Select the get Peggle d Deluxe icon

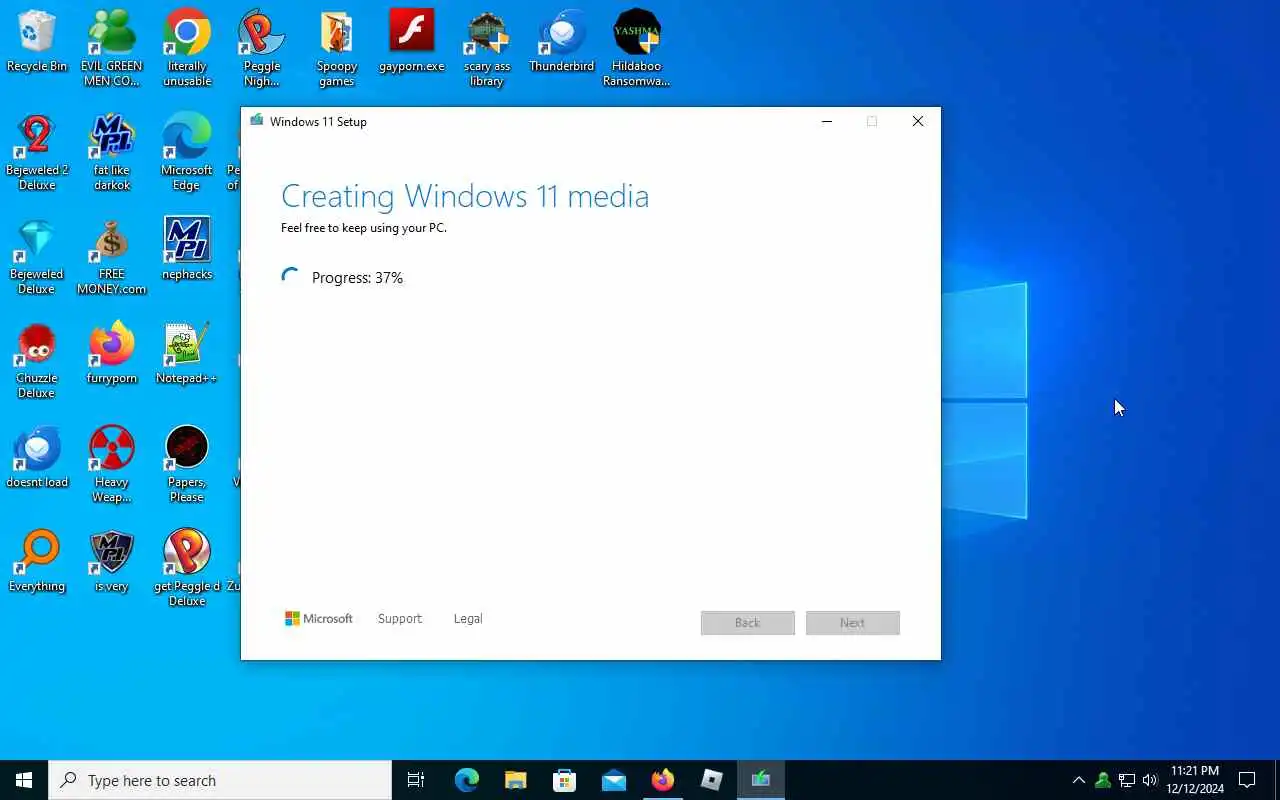187,568
